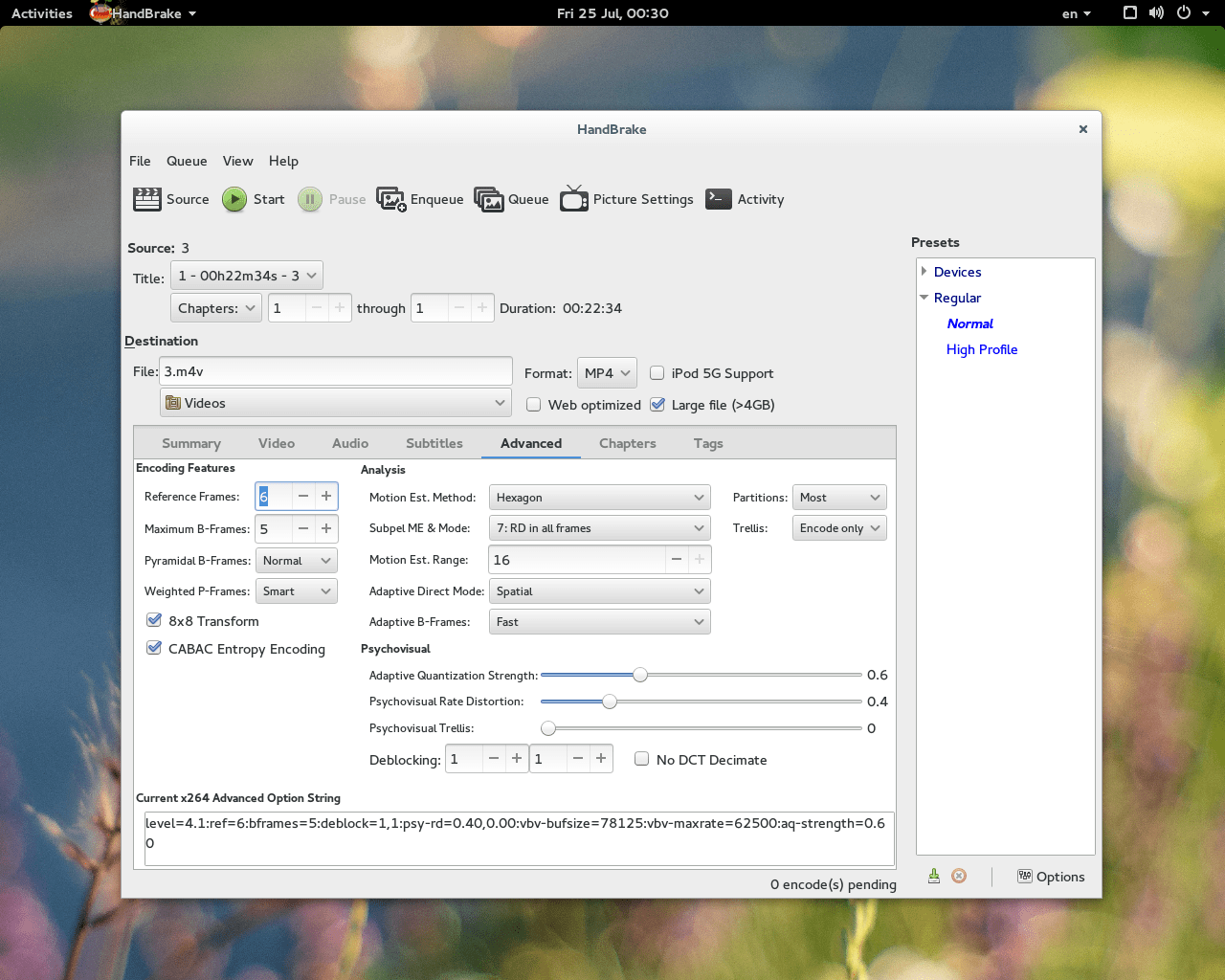Viewport: 1225px width, 980px height.
Task: Remove the selected preset with the x icon
Action: 959,875
